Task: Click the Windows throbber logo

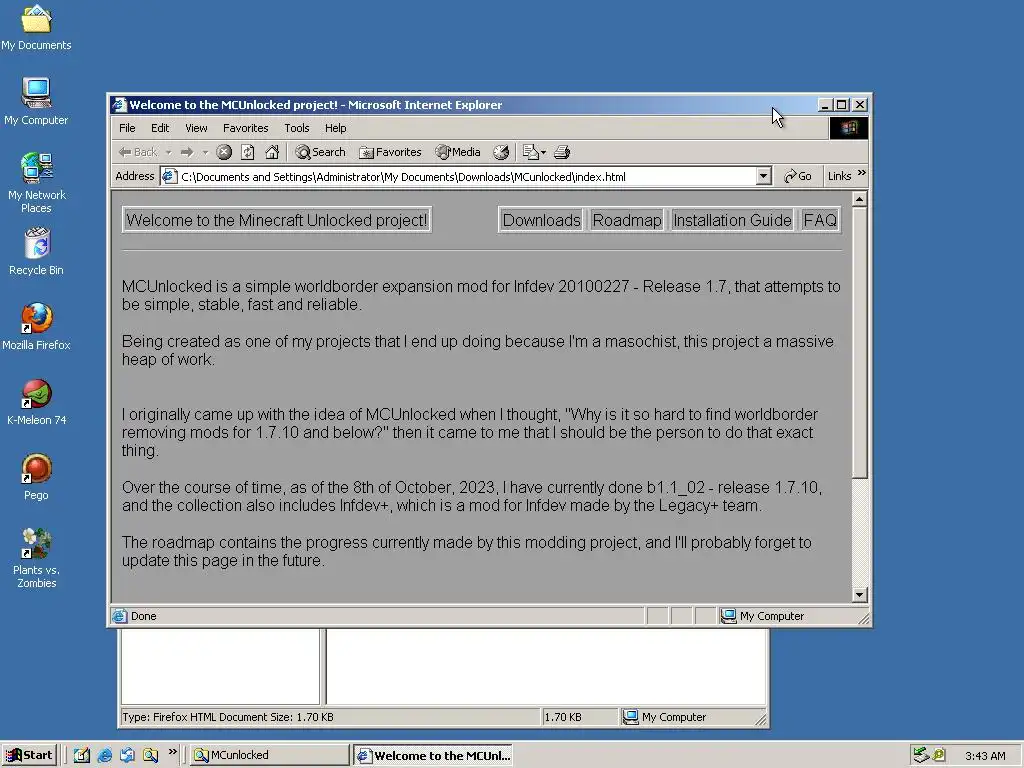Action: click(x=848, y=127)
